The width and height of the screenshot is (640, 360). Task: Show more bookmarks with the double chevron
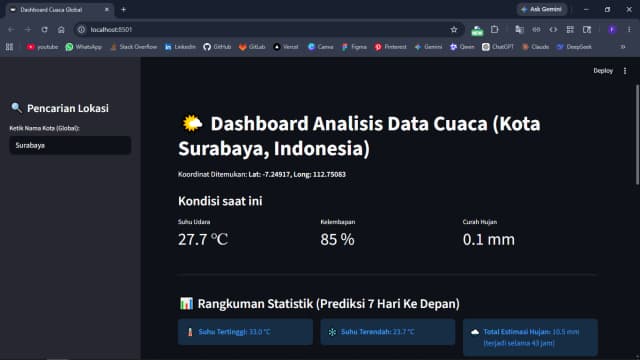[x=623, y=47]
